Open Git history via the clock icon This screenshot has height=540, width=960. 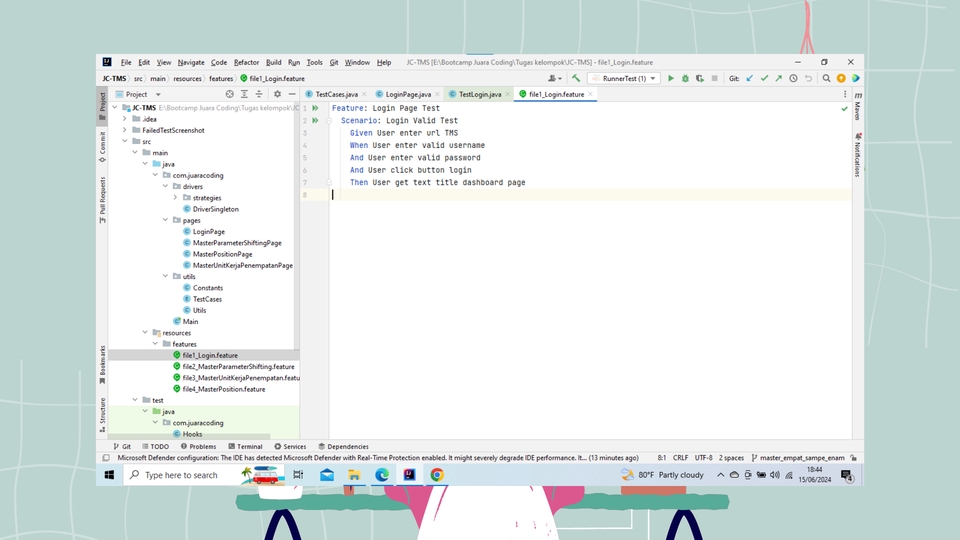[x=793, y=78]
